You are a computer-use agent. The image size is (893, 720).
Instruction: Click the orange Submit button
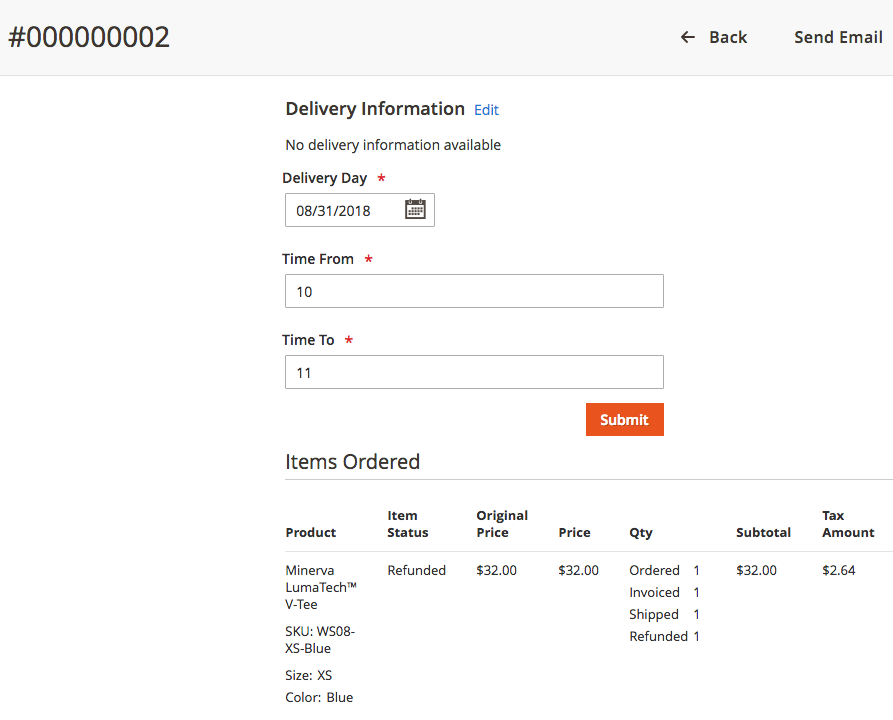[x=624, y=420]
